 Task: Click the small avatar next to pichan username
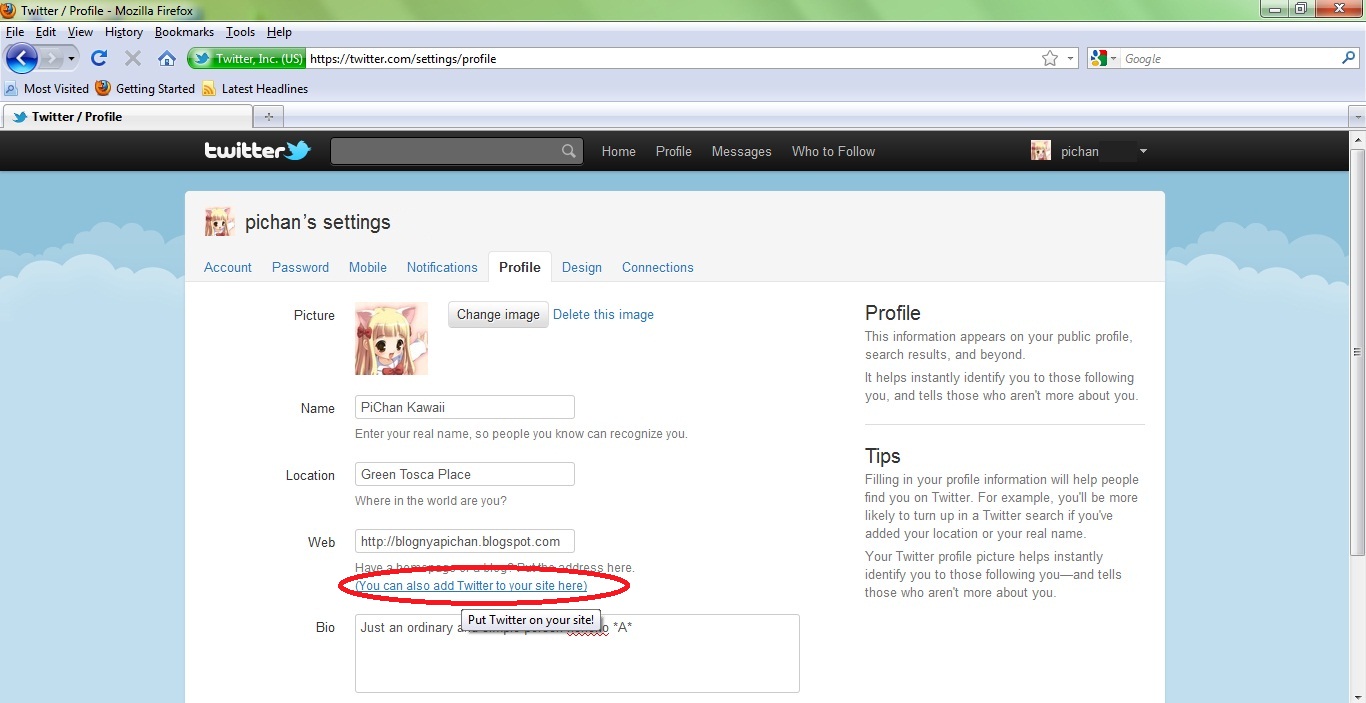[1041, 151]
